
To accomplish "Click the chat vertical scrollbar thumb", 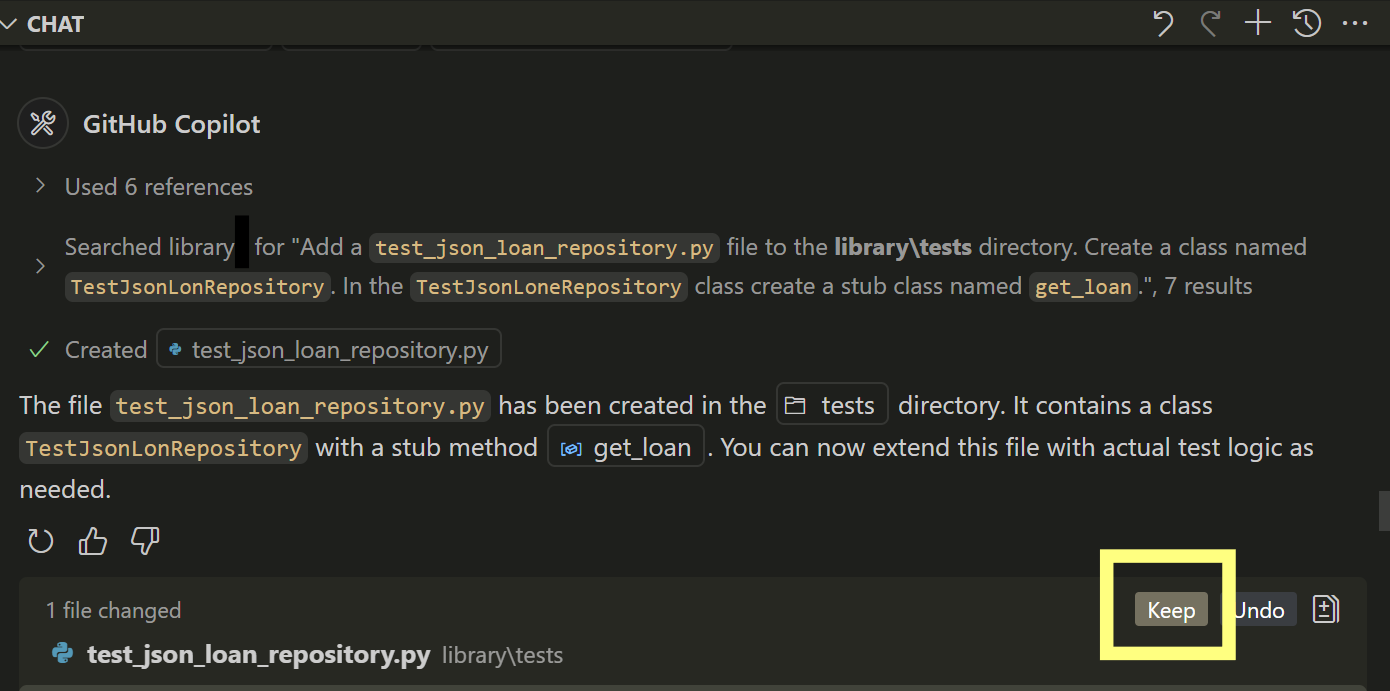I will pyautogui.click(x=1384, y=509).
